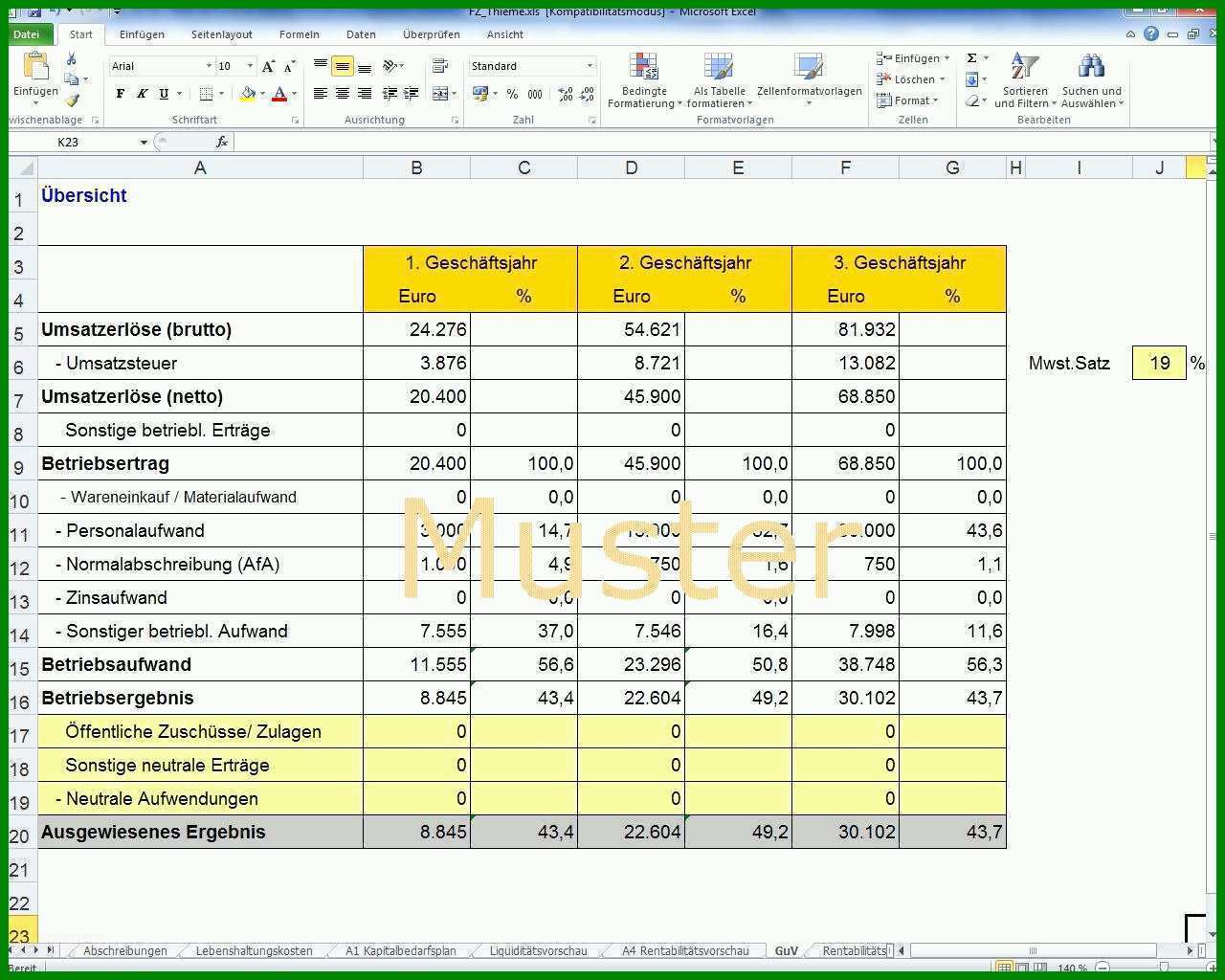Screen dimensions: 1225x980
Task: Open Zellenformatvorlagen gallery
Action: coord(809,80)
